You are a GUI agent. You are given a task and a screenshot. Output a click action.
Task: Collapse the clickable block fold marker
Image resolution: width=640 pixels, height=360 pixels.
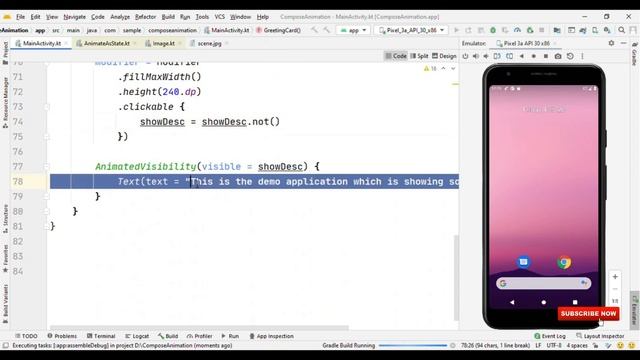pyautogui.click(x=47, y=107)
